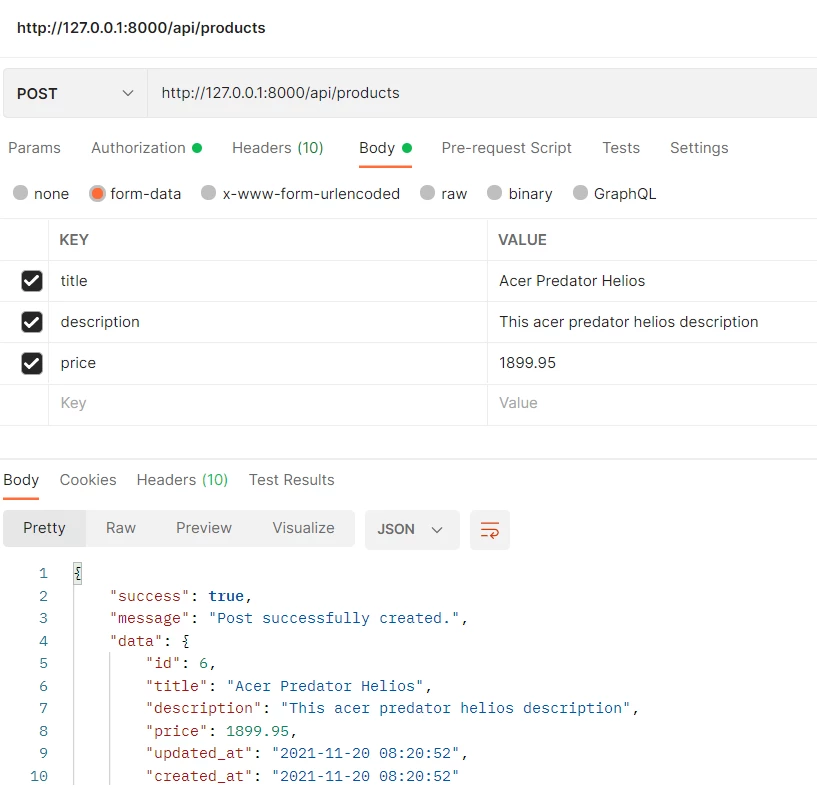Select the form-data body type
Viewport: 817px width, 789px height.
coord(135,193)
